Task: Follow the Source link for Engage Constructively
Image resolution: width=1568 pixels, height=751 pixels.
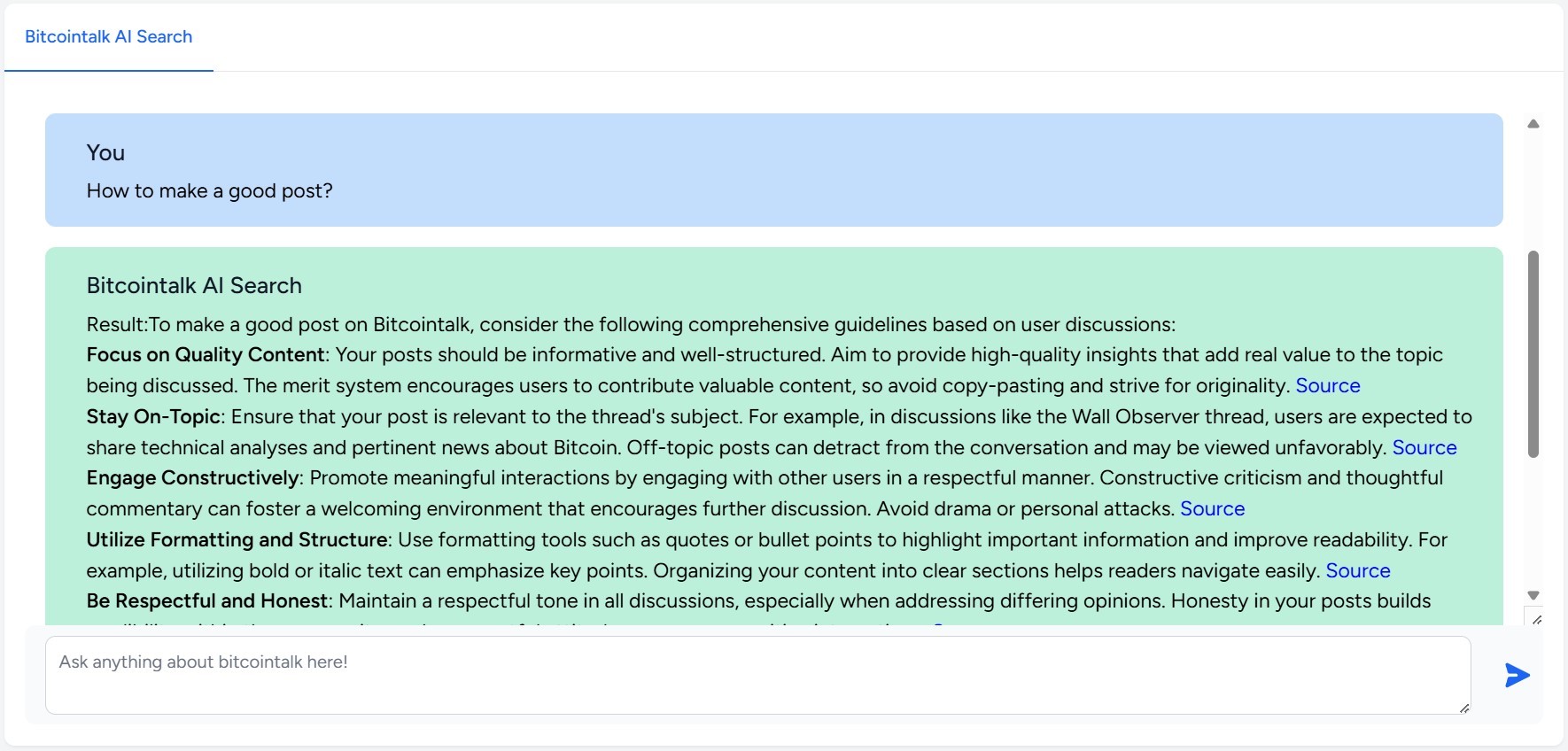Action: 1212,508
